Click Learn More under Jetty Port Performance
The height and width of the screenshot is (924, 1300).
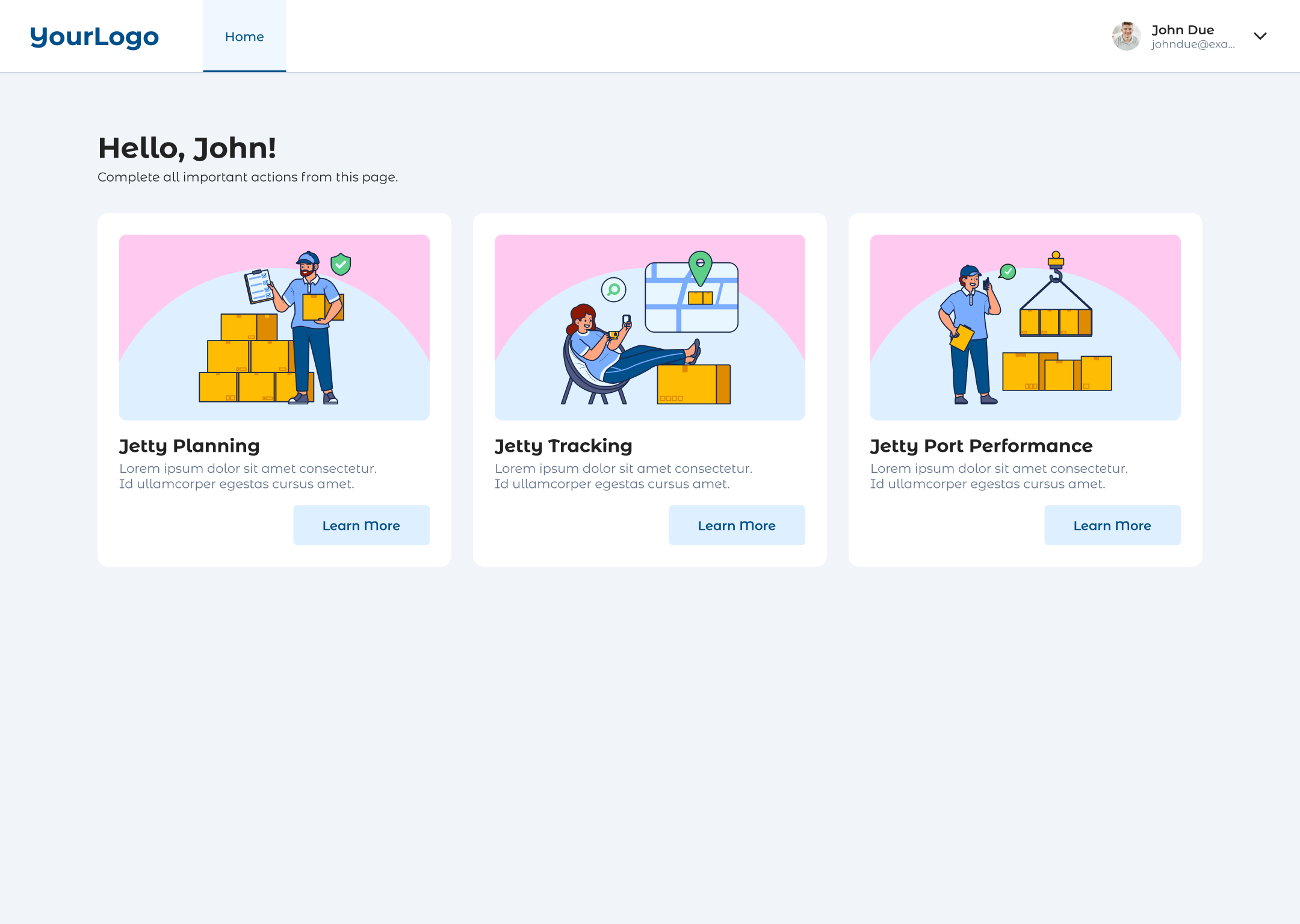[1112, 525]
